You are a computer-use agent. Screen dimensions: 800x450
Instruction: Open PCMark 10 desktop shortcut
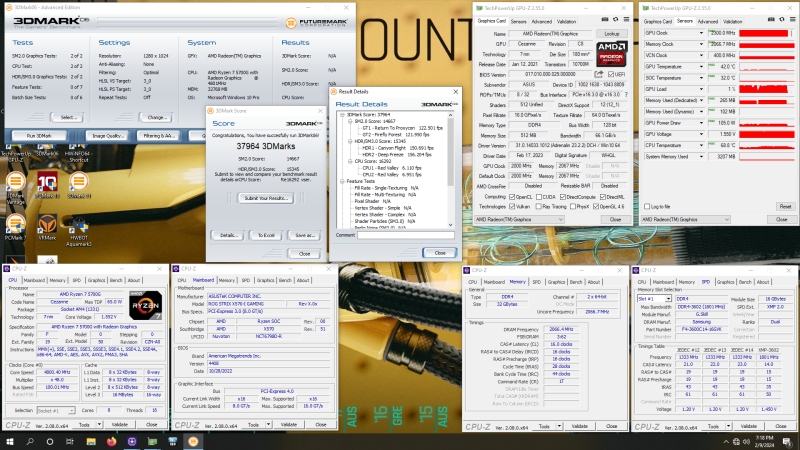pyautogui.click(x=47, y=185)
